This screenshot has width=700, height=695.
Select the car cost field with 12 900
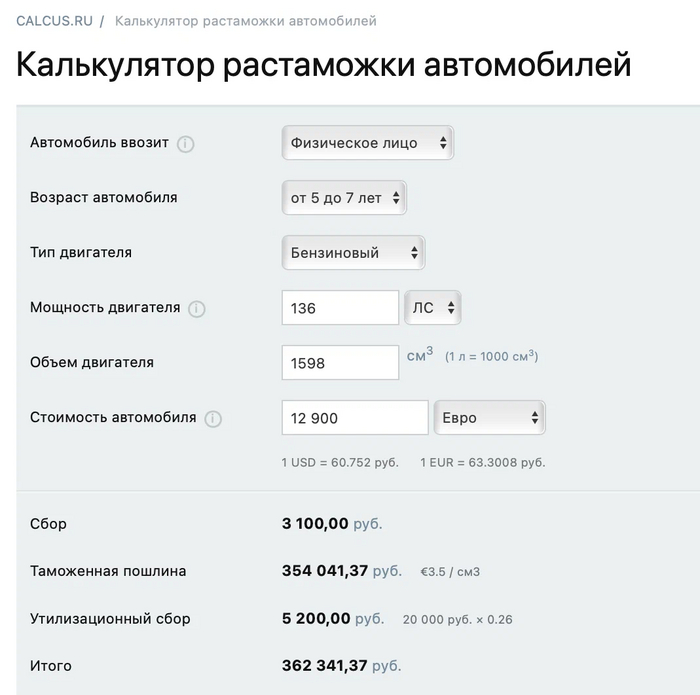(355, 418)
